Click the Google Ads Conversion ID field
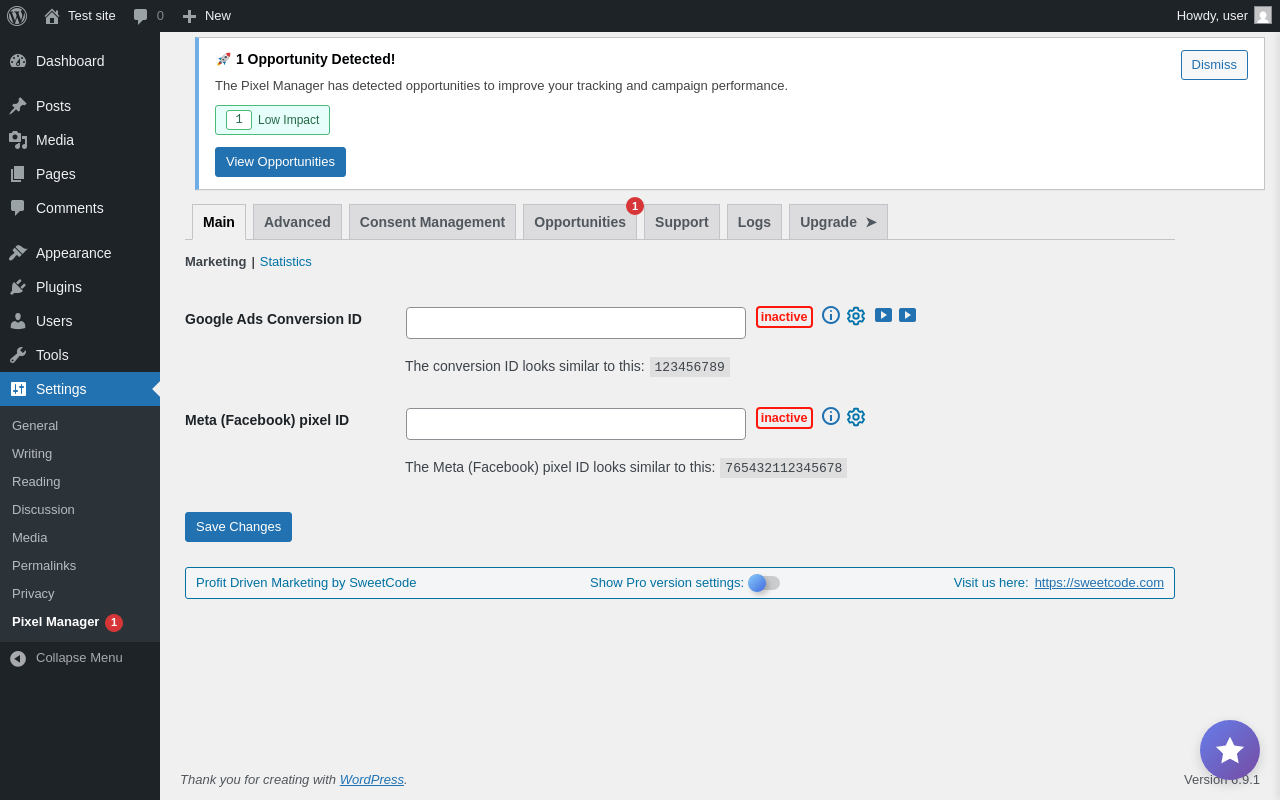This screenshot has width=1280, height=800. tap(576, 323)
